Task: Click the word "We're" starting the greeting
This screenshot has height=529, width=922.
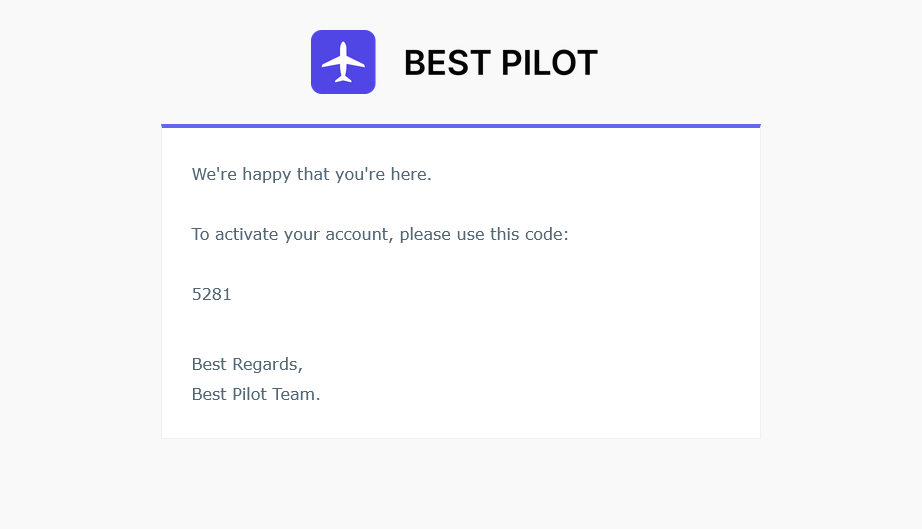Action: 214,175
